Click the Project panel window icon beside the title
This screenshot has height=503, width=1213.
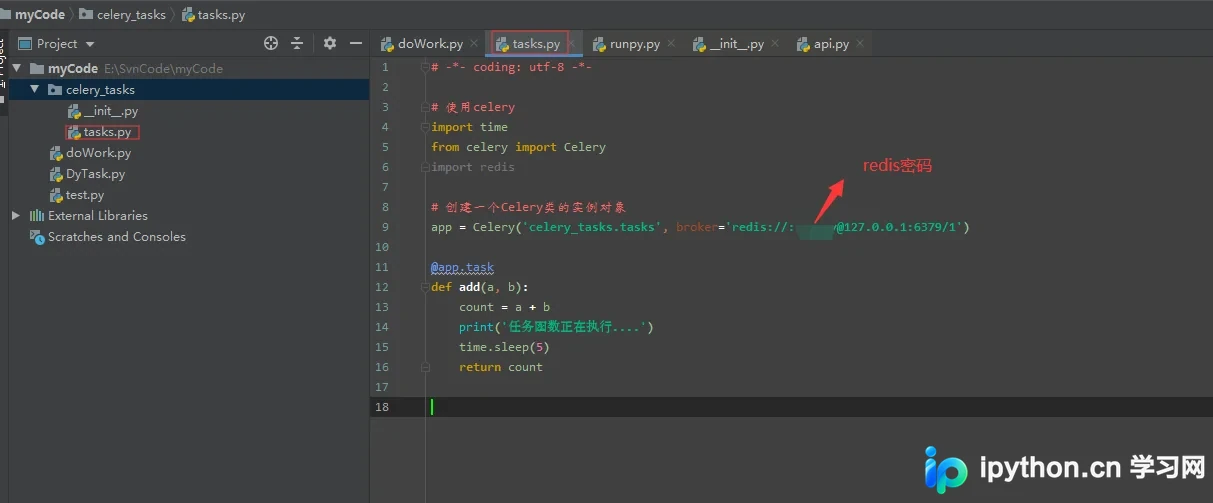click(25, 44)
